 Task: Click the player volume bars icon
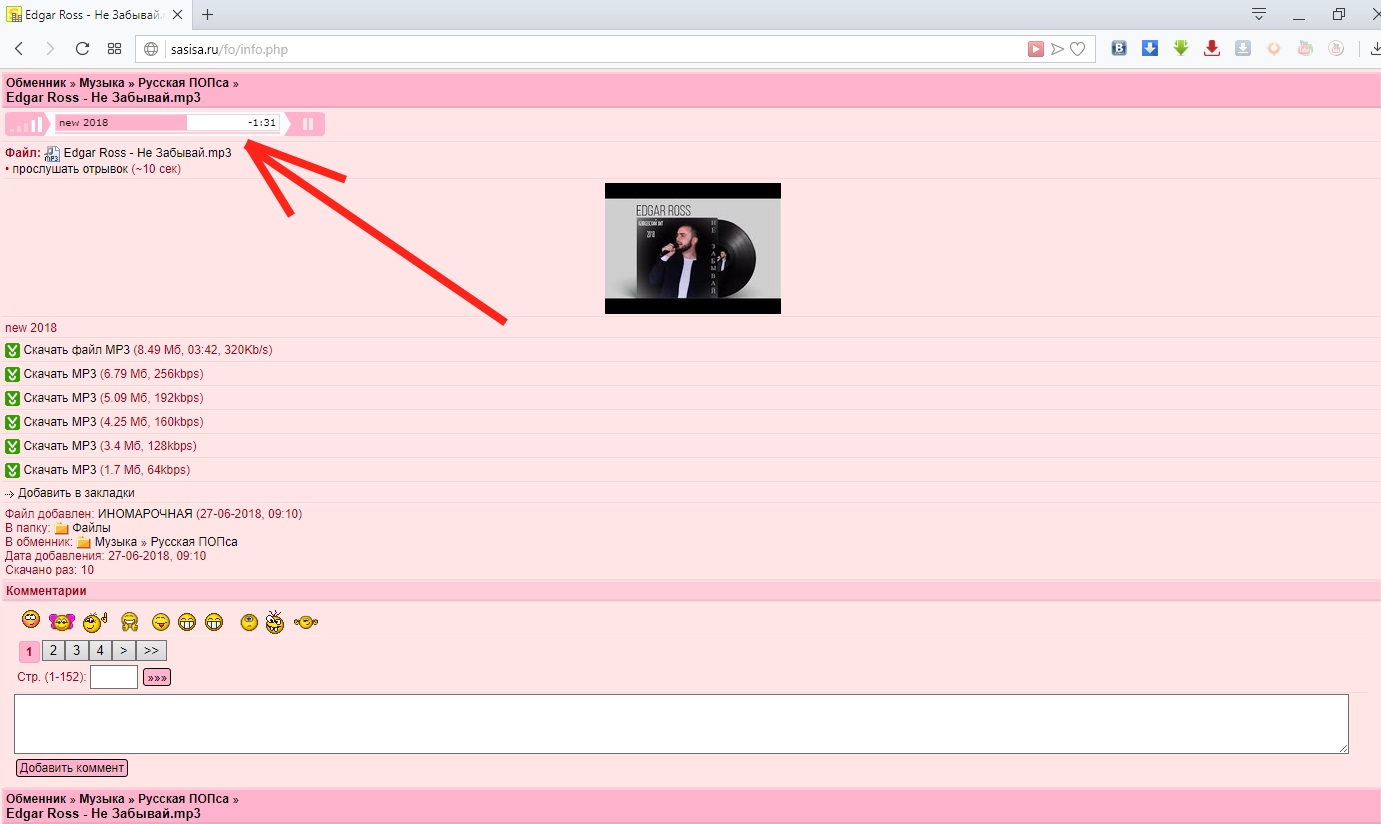tap(27, 124)
